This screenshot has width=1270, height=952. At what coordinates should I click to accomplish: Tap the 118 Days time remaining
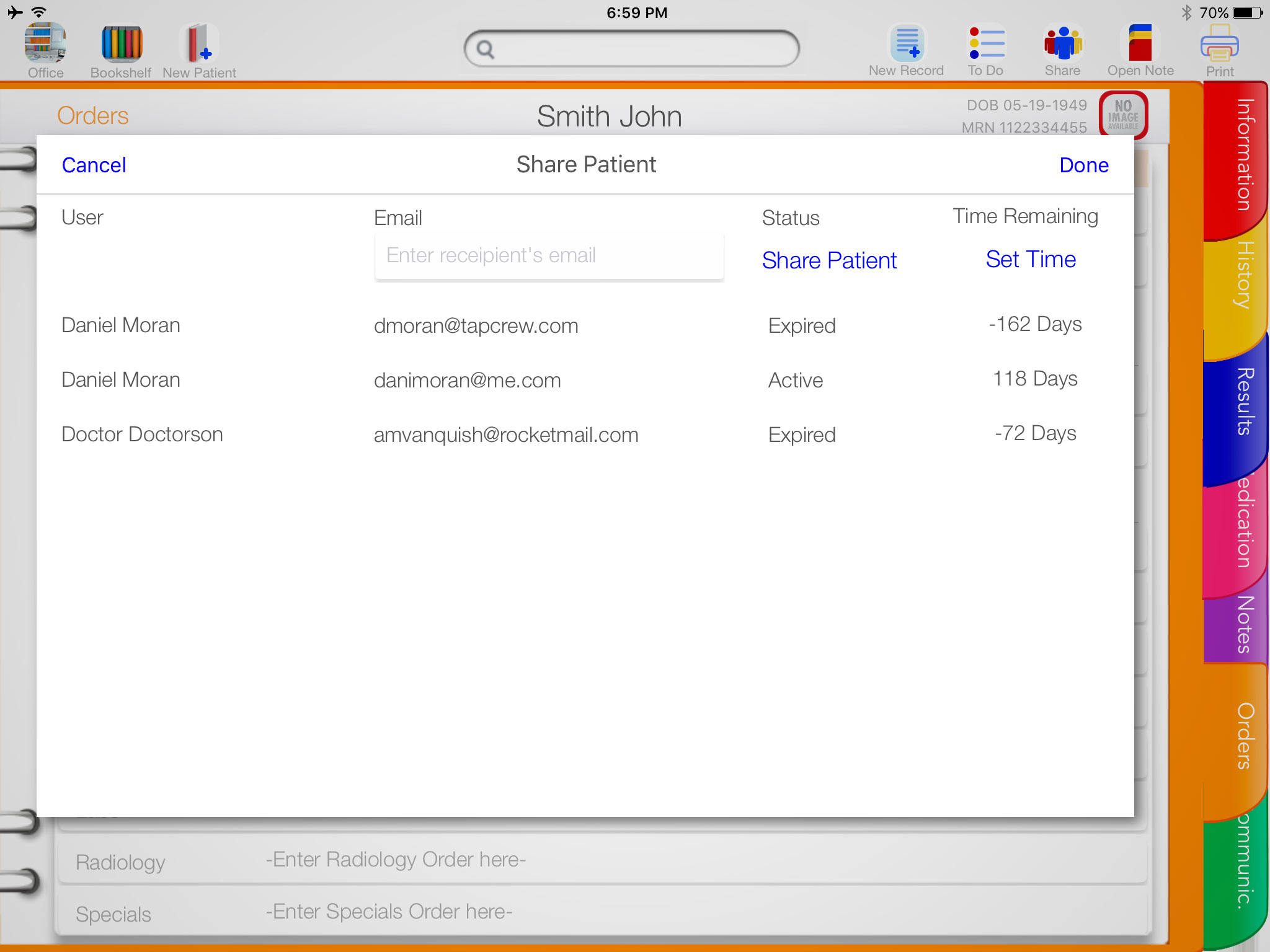(1035, 379)
